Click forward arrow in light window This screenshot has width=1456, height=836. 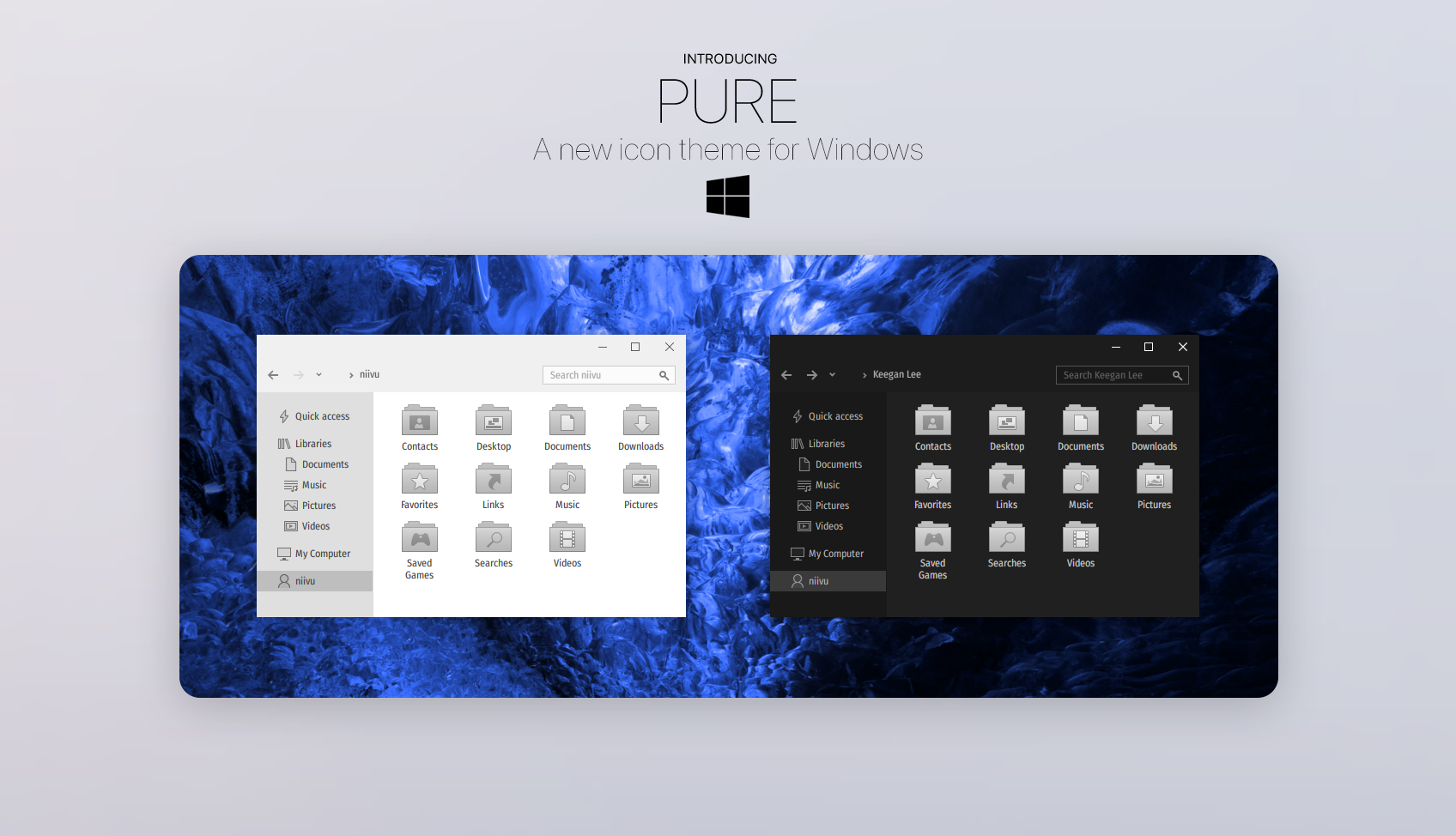coord(299,375)
